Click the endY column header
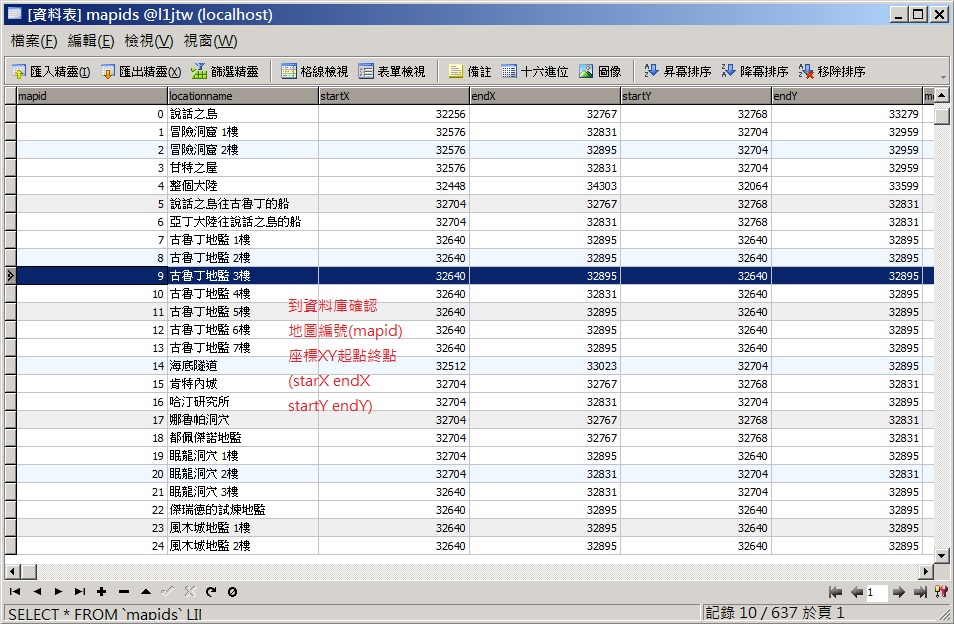The width and height of the screenshot is (954, 624). click(x=847, y=96)
